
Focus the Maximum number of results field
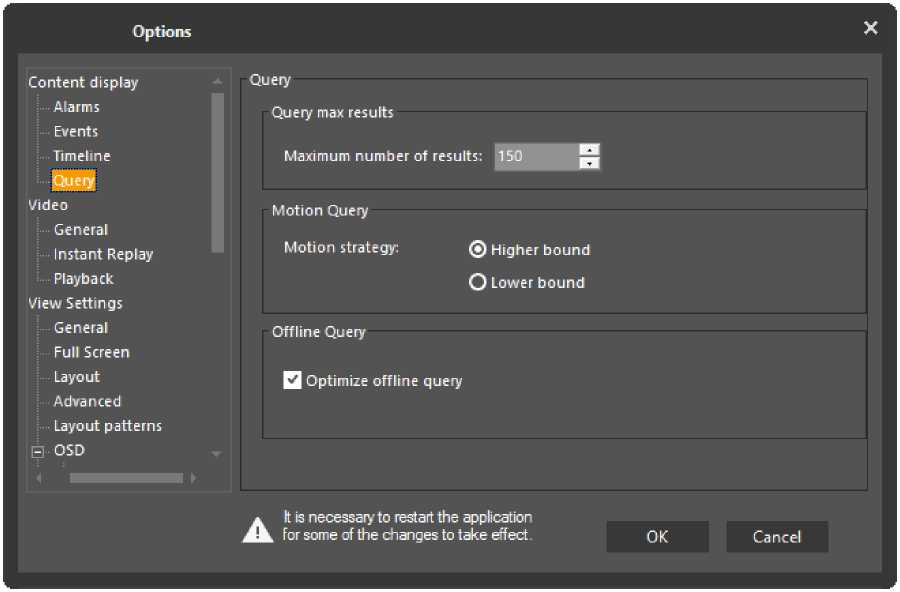click(x=535, y=157)
